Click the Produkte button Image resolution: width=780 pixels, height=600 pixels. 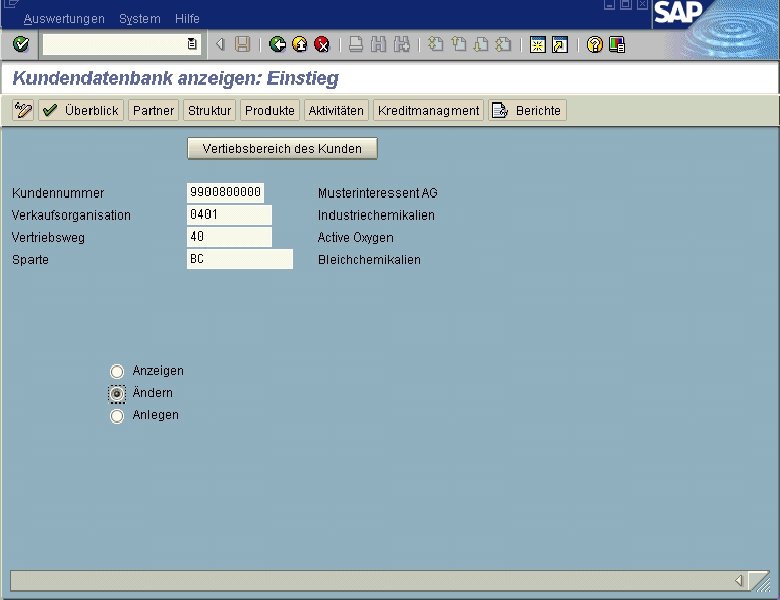click(x=270, y=110)
